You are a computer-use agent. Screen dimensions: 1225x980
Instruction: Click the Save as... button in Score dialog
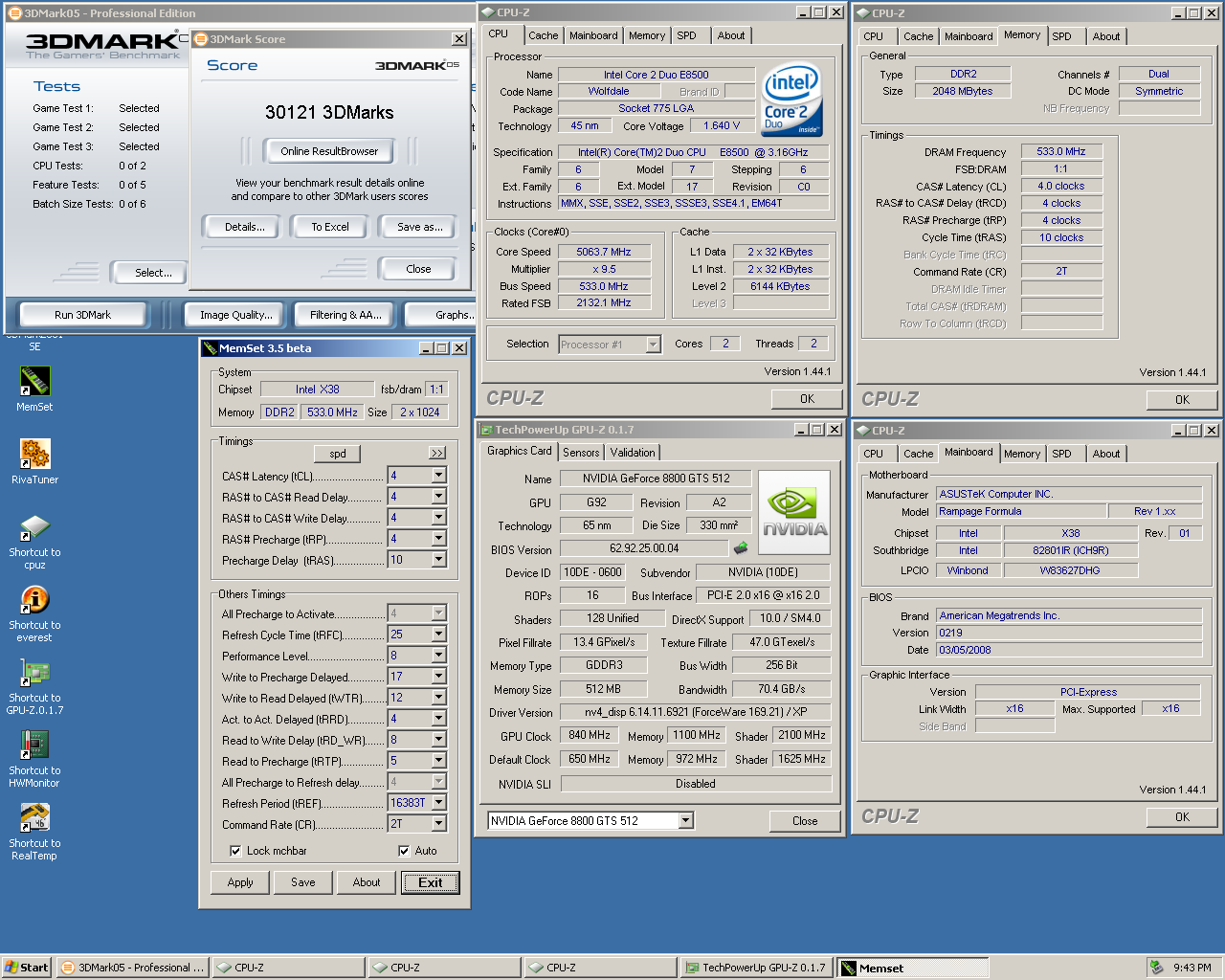(x=419, y=227)
